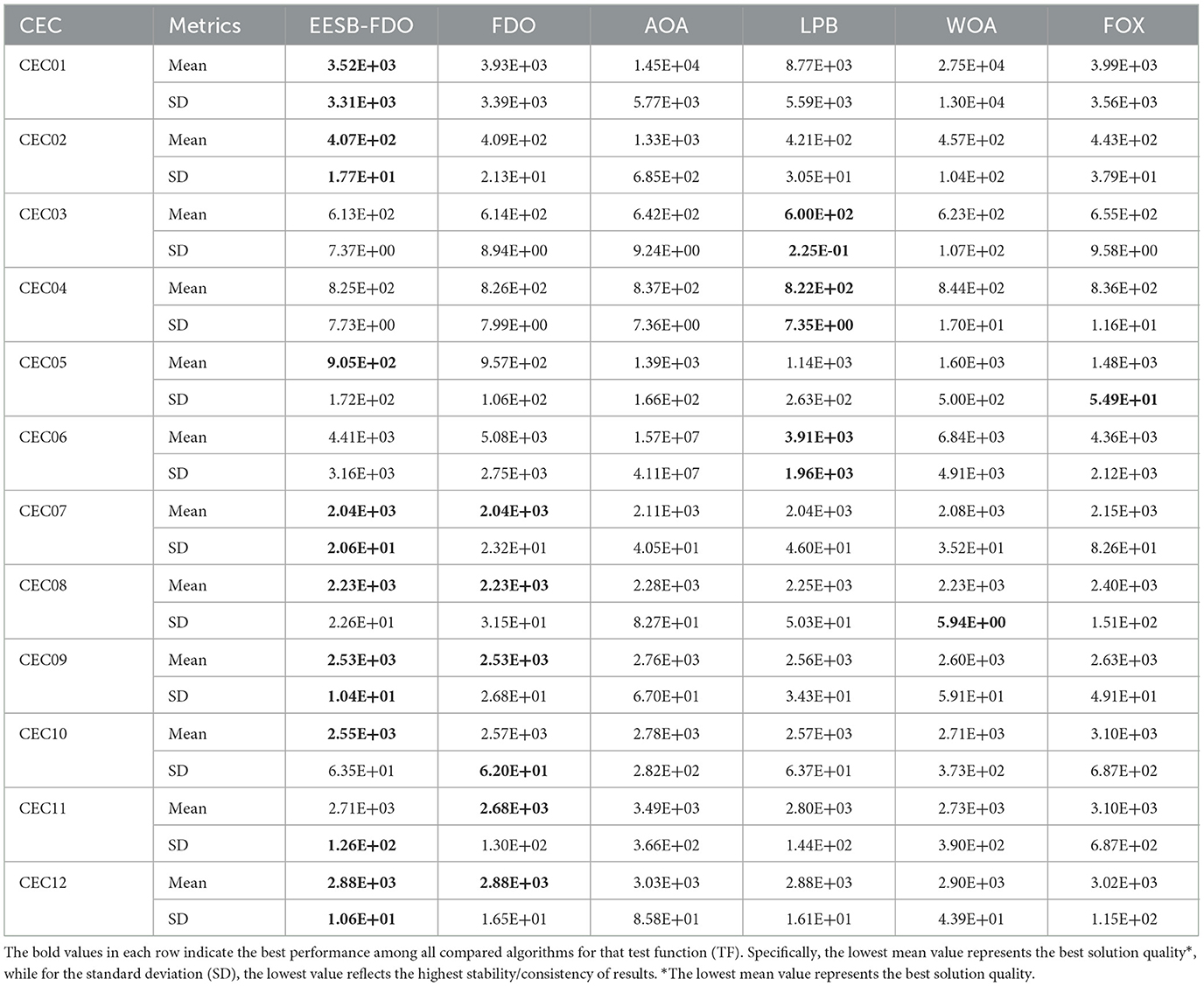Select AOA's CEC06 mean value 1.57E+07
The image size is (1204, 986).
666,437
